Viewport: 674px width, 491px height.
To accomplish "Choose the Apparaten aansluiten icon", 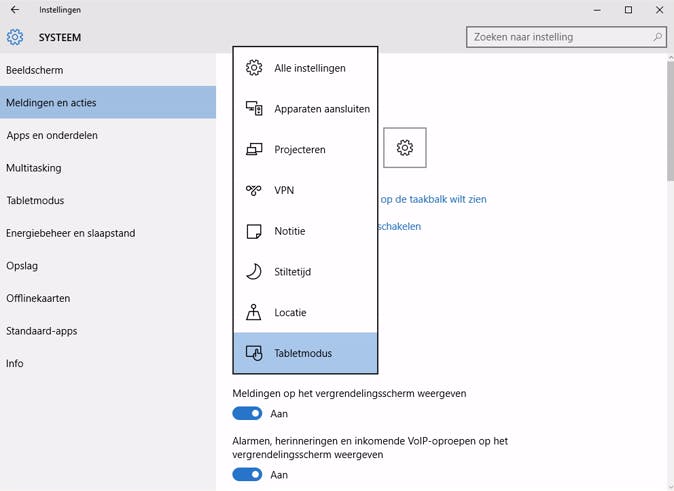I will coord(254,108).
